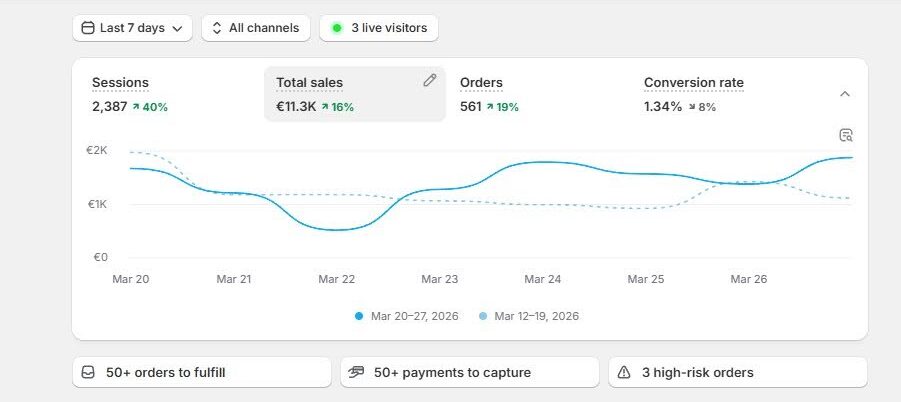Toggle the Mar 20–27, 2026 legend series
This screenshot has width=901, height=402.
[x=407, y=316]
